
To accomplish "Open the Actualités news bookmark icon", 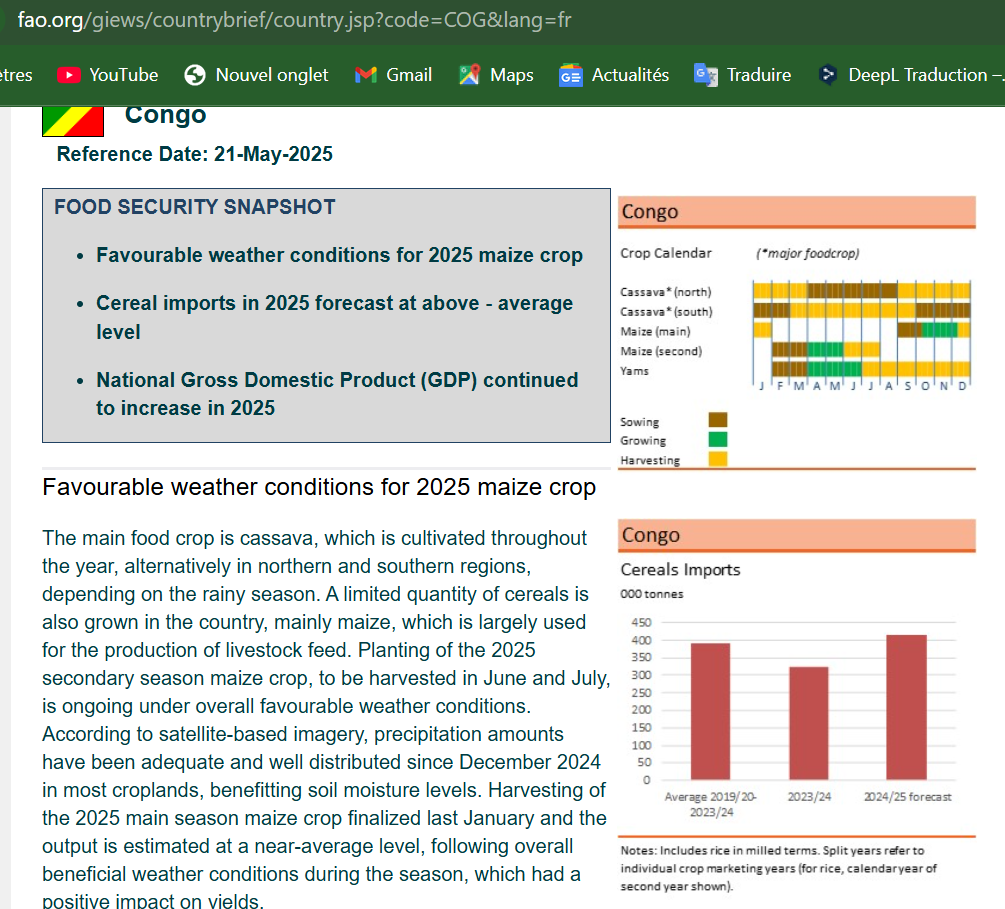I will [x=571, y=75].
